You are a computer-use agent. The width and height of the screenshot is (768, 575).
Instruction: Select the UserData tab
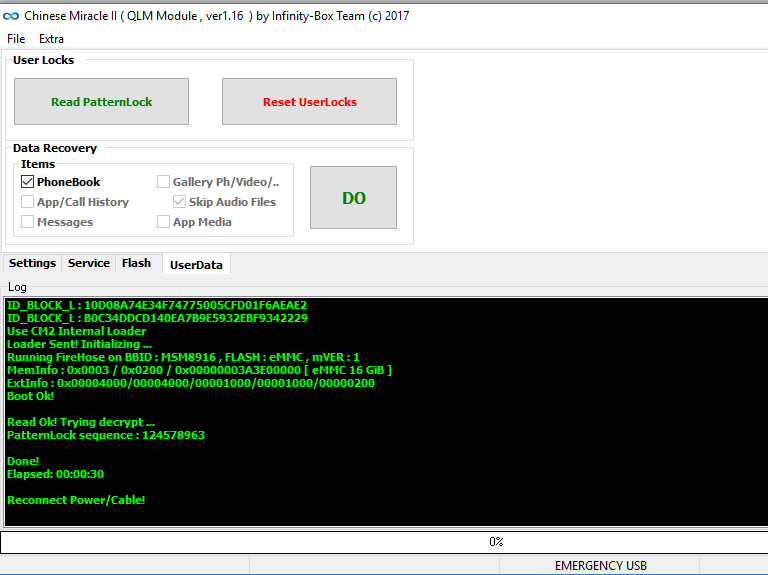(196, 264)
